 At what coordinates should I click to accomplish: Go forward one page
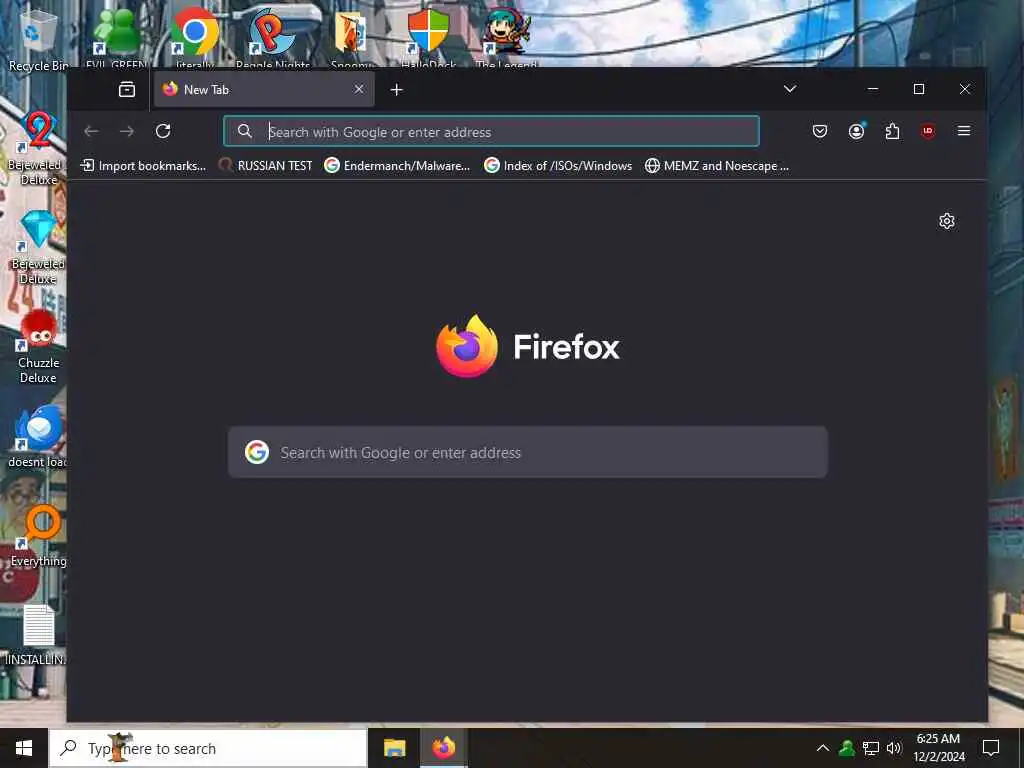pos(127,131)
